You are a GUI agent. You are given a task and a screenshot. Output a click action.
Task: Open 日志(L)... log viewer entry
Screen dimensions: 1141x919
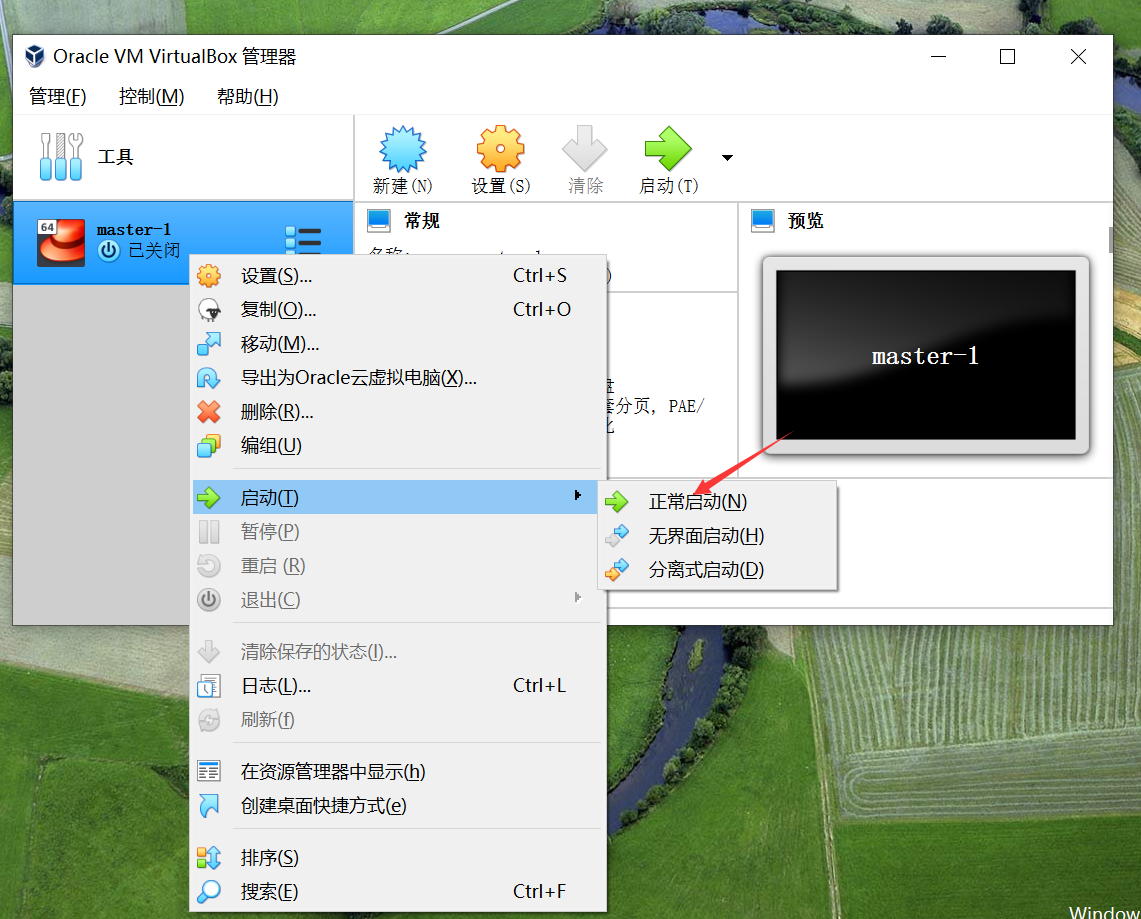(398, 685)
